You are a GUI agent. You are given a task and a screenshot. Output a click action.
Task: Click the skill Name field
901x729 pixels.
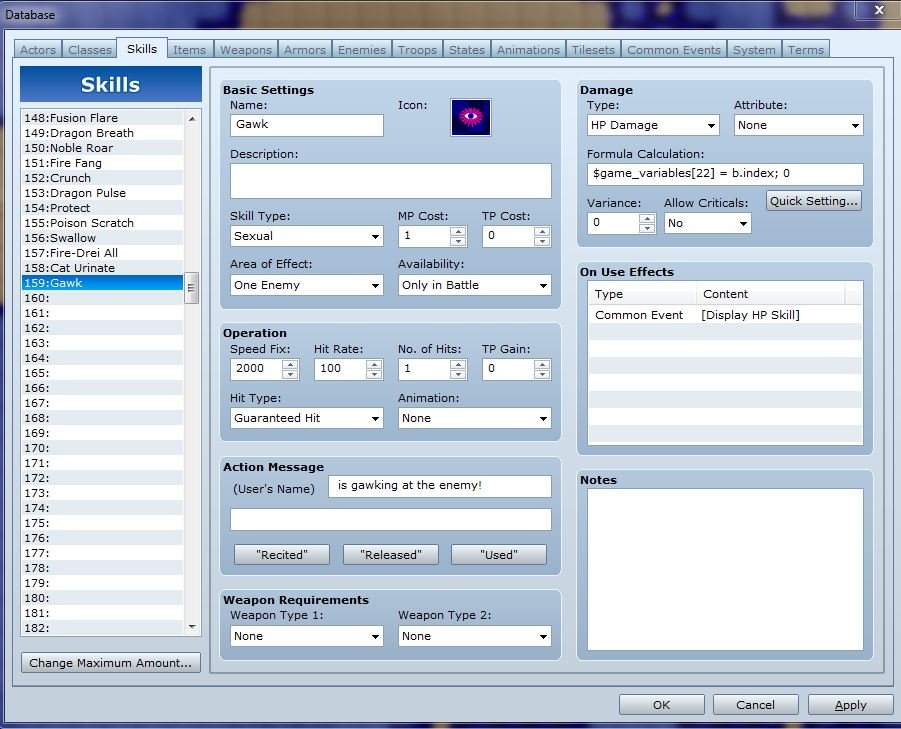pyautogui.click(x=307, y=125)
